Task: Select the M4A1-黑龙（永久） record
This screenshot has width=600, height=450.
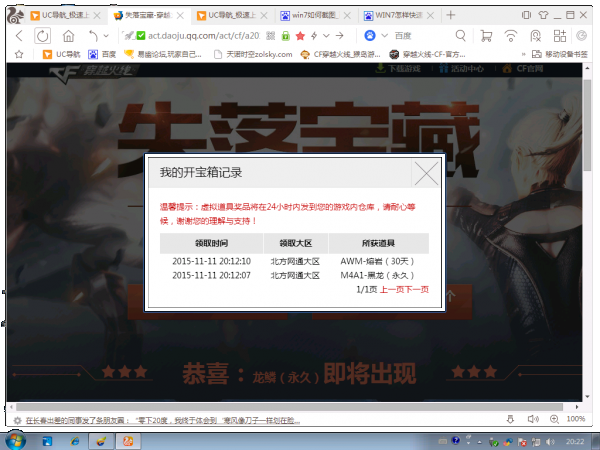Action: click(x=377, y=276)
